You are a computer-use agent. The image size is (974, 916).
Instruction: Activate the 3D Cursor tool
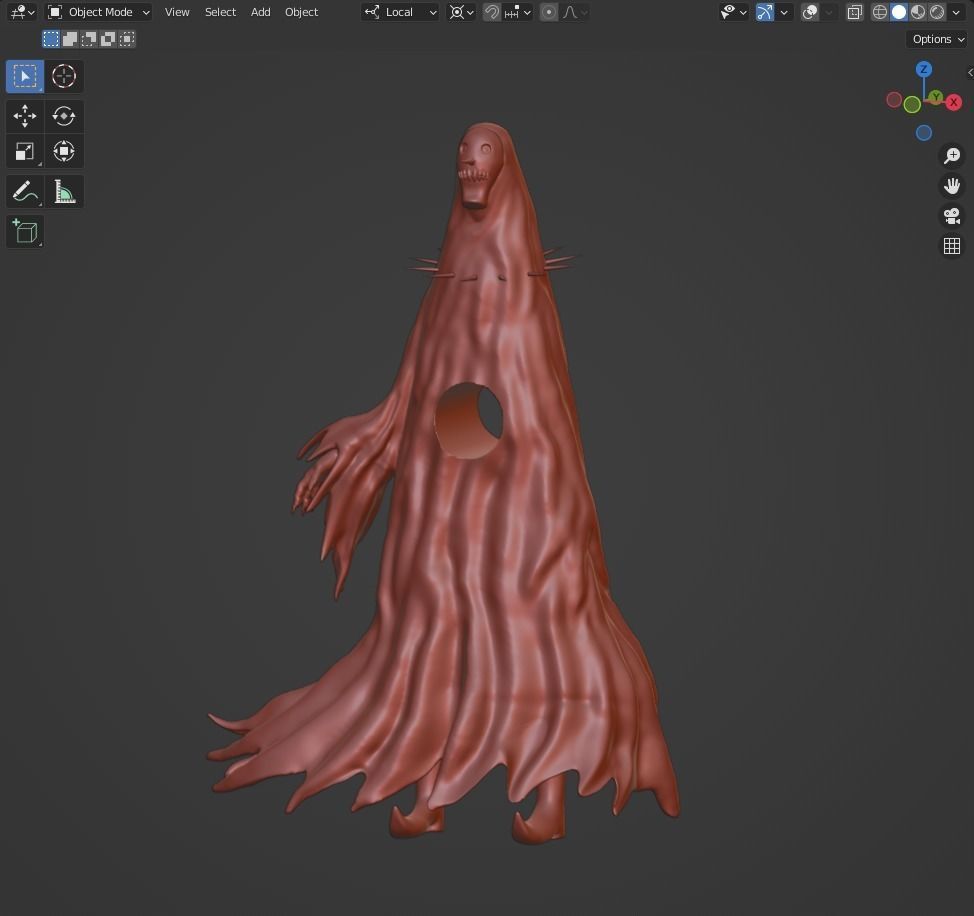[x=64, y=76]
